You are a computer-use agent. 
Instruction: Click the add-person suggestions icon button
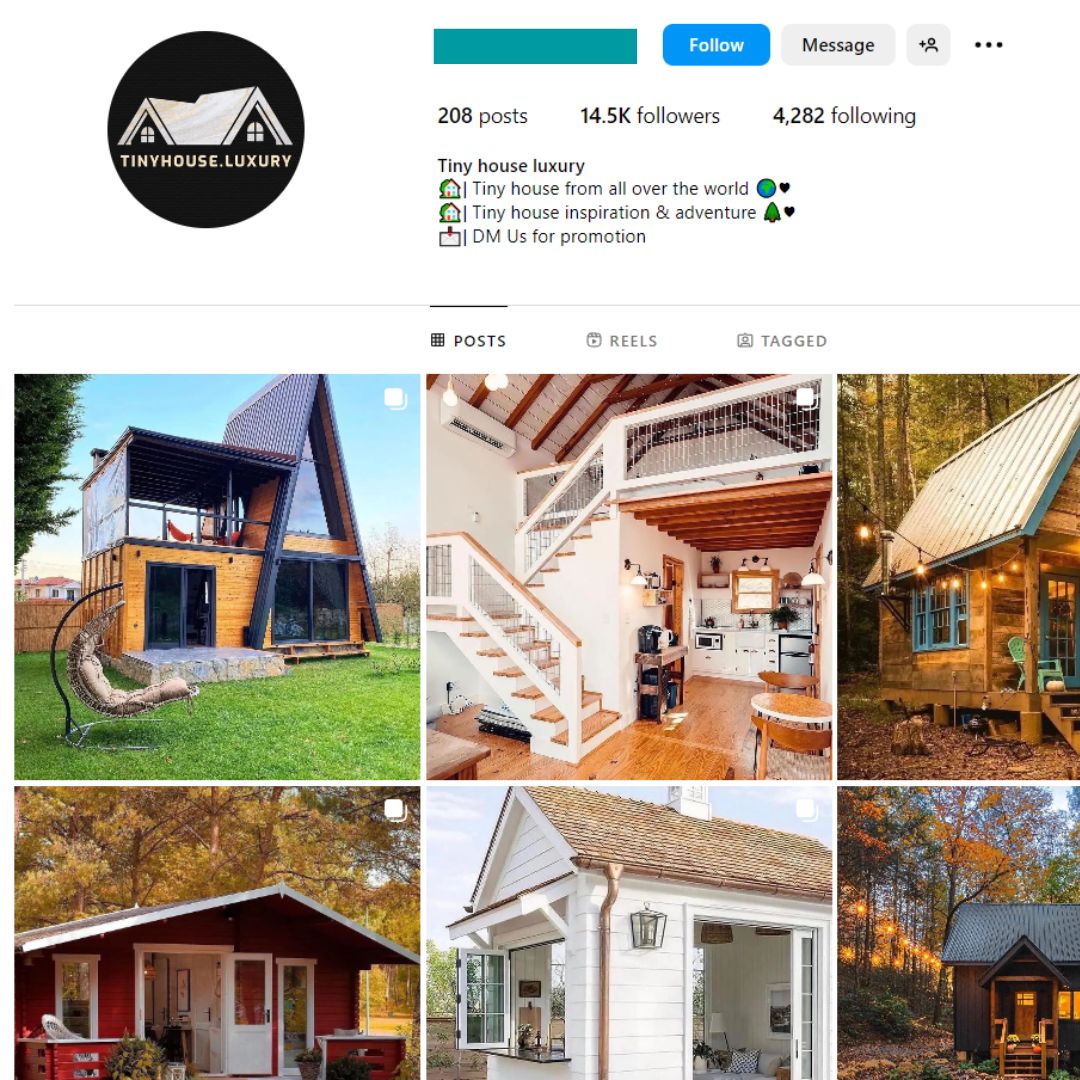point(928,45)
